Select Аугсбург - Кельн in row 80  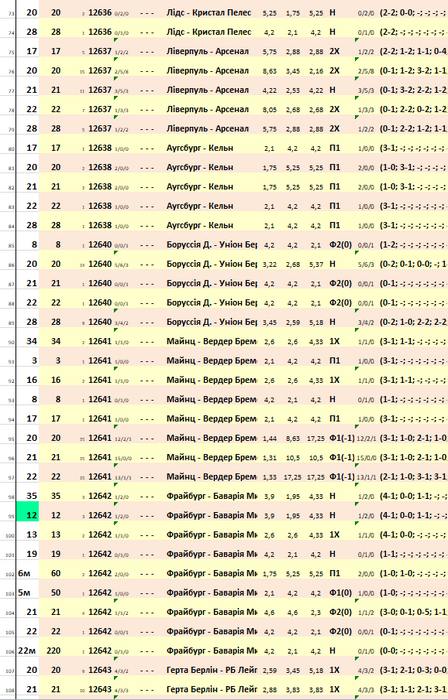(x=200, y=148)
